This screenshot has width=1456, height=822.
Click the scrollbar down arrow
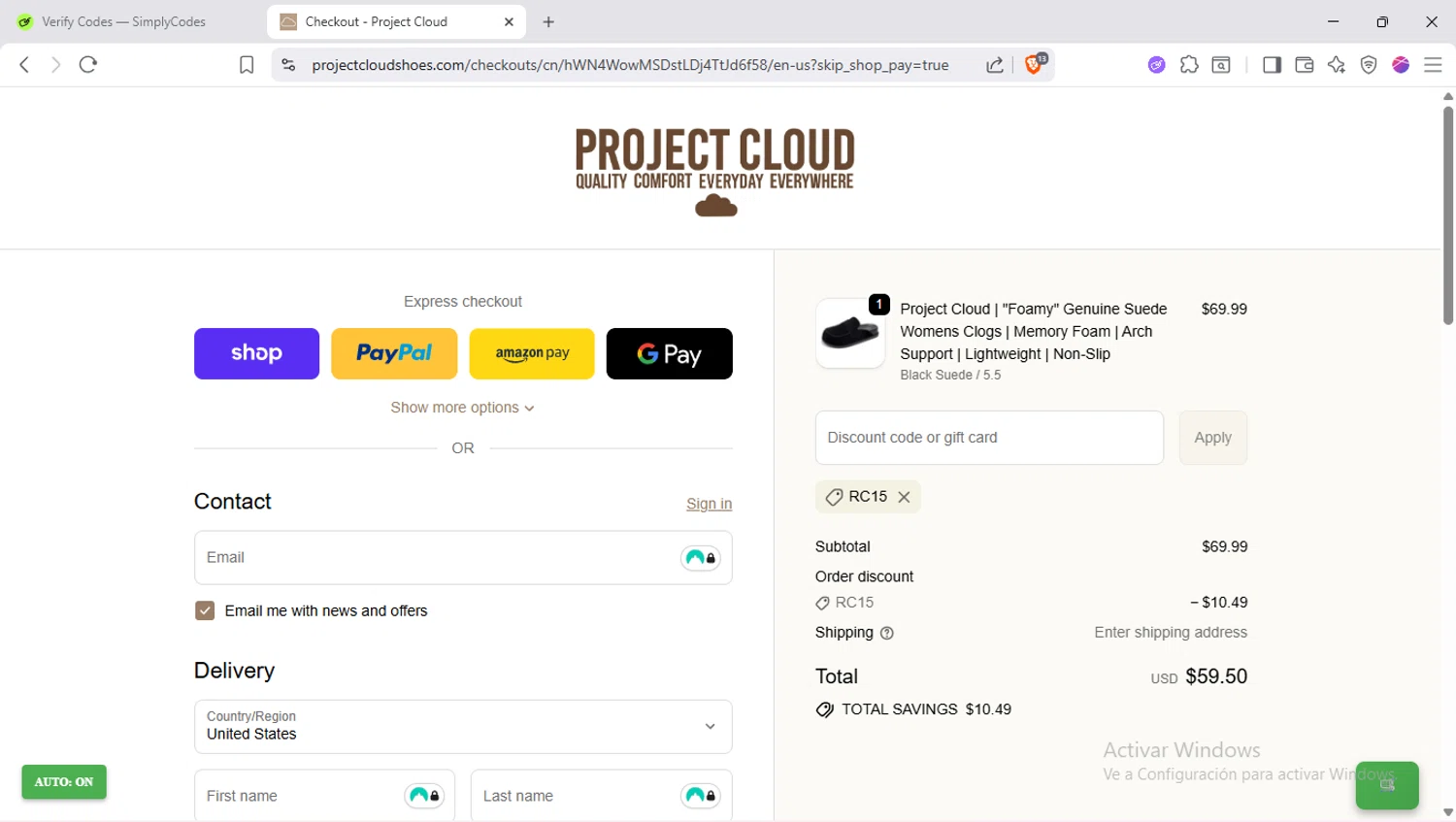[1448, 813]
